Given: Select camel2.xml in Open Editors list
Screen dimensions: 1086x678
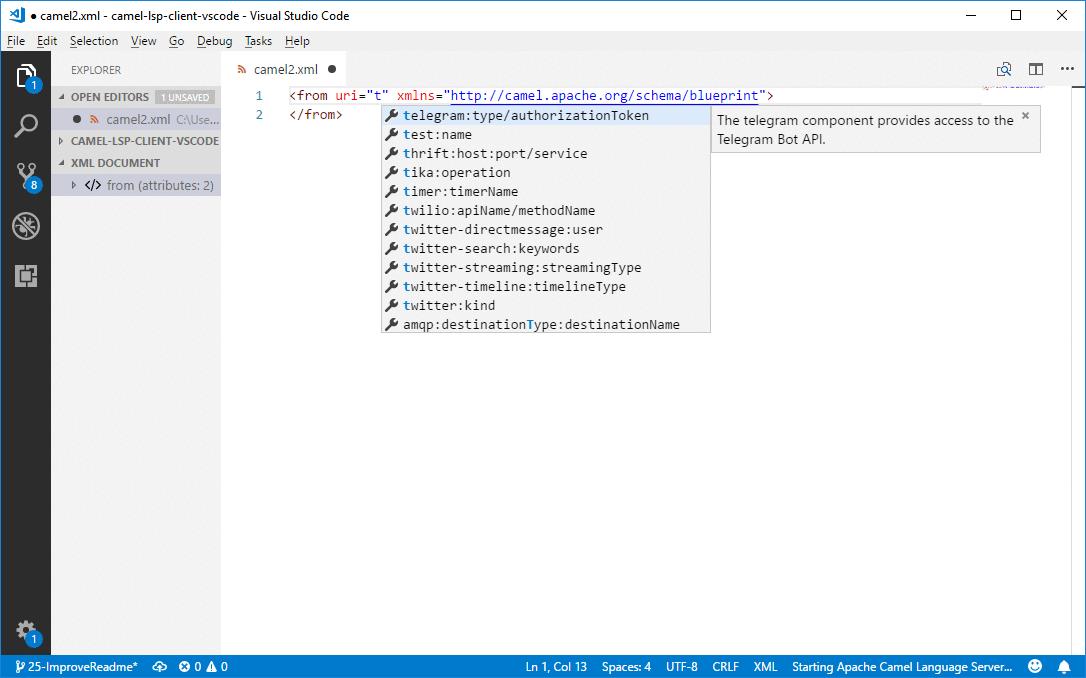Looking at the screenshot, I should click(x=136, y=119).
